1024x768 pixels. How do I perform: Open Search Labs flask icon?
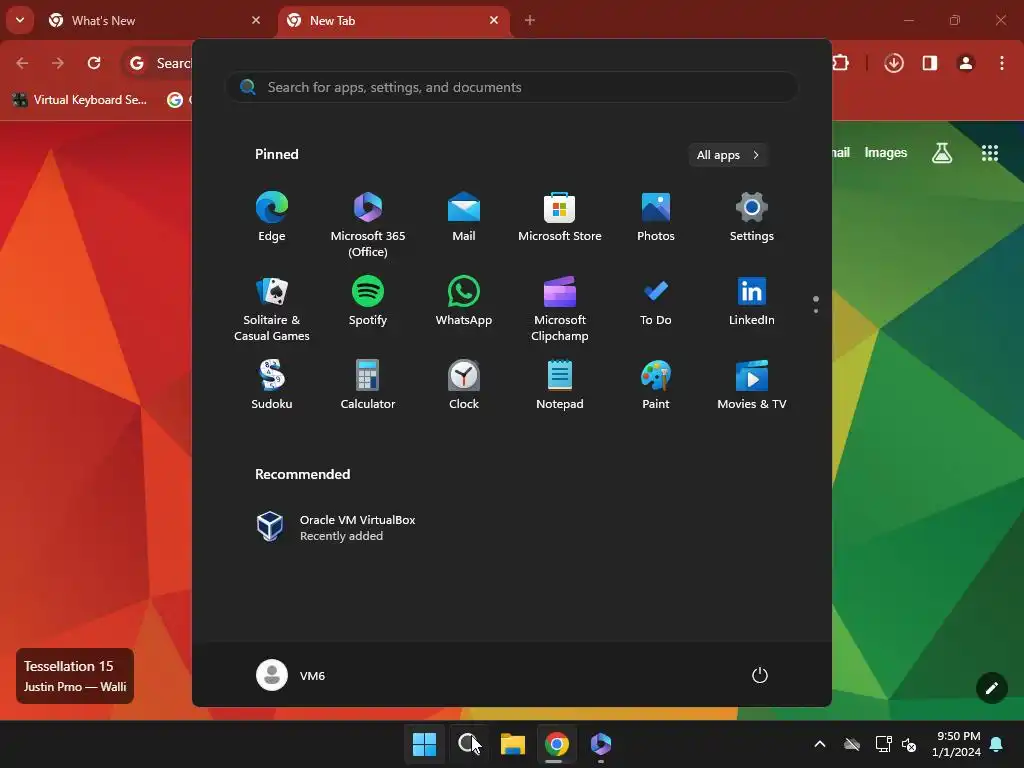point(942,153)
